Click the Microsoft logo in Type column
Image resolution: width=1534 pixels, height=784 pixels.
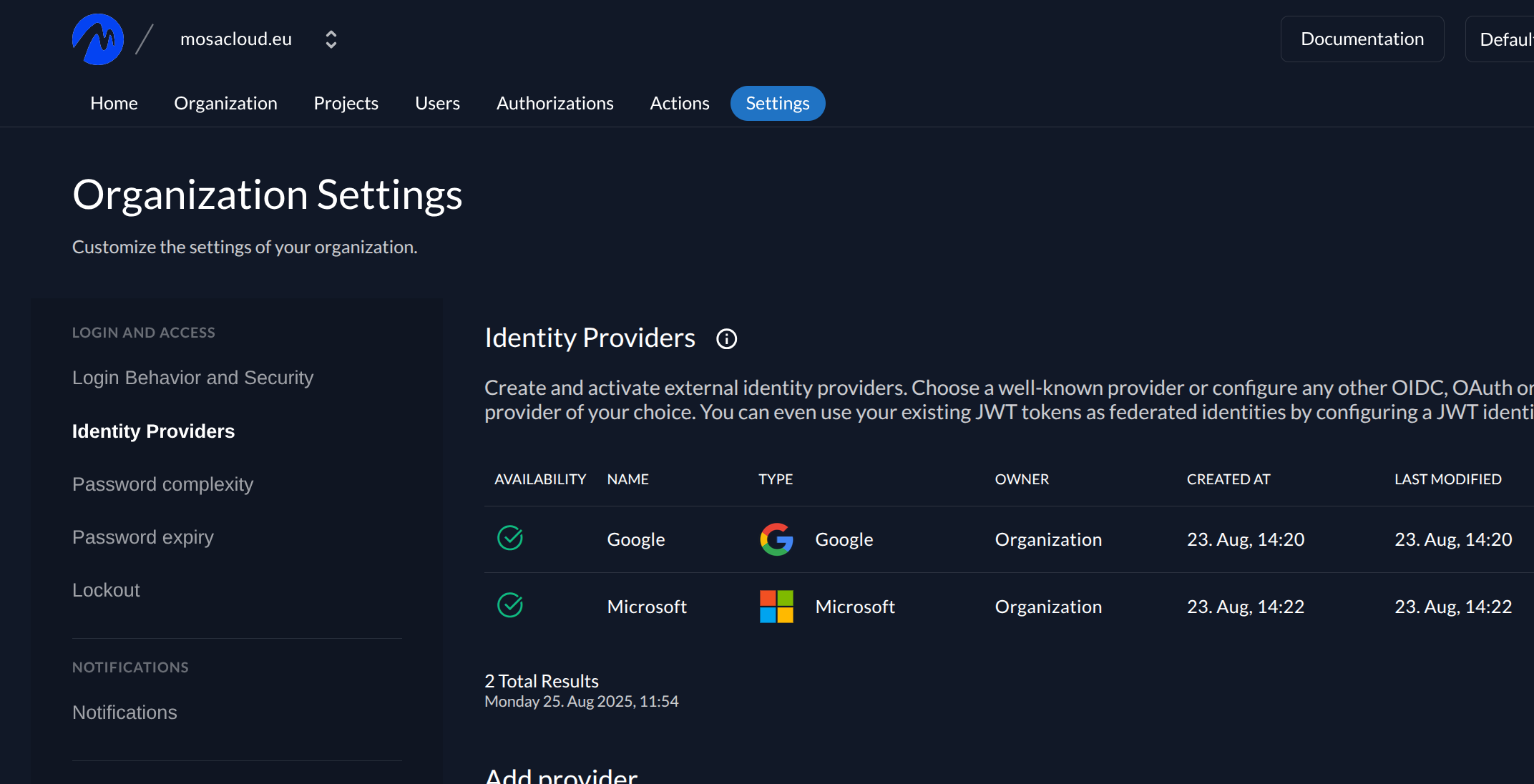(x=776, y=607)
